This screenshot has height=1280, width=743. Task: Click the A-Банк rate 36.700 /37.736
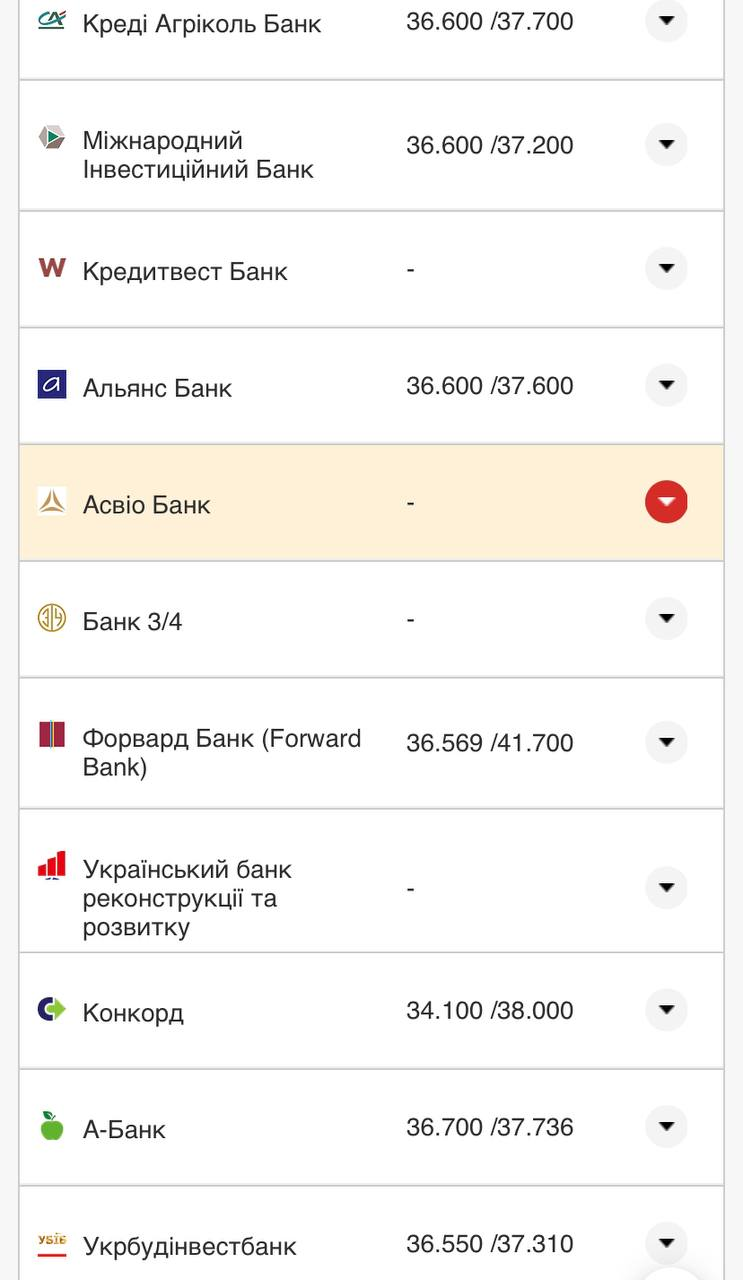[489, 1128]
